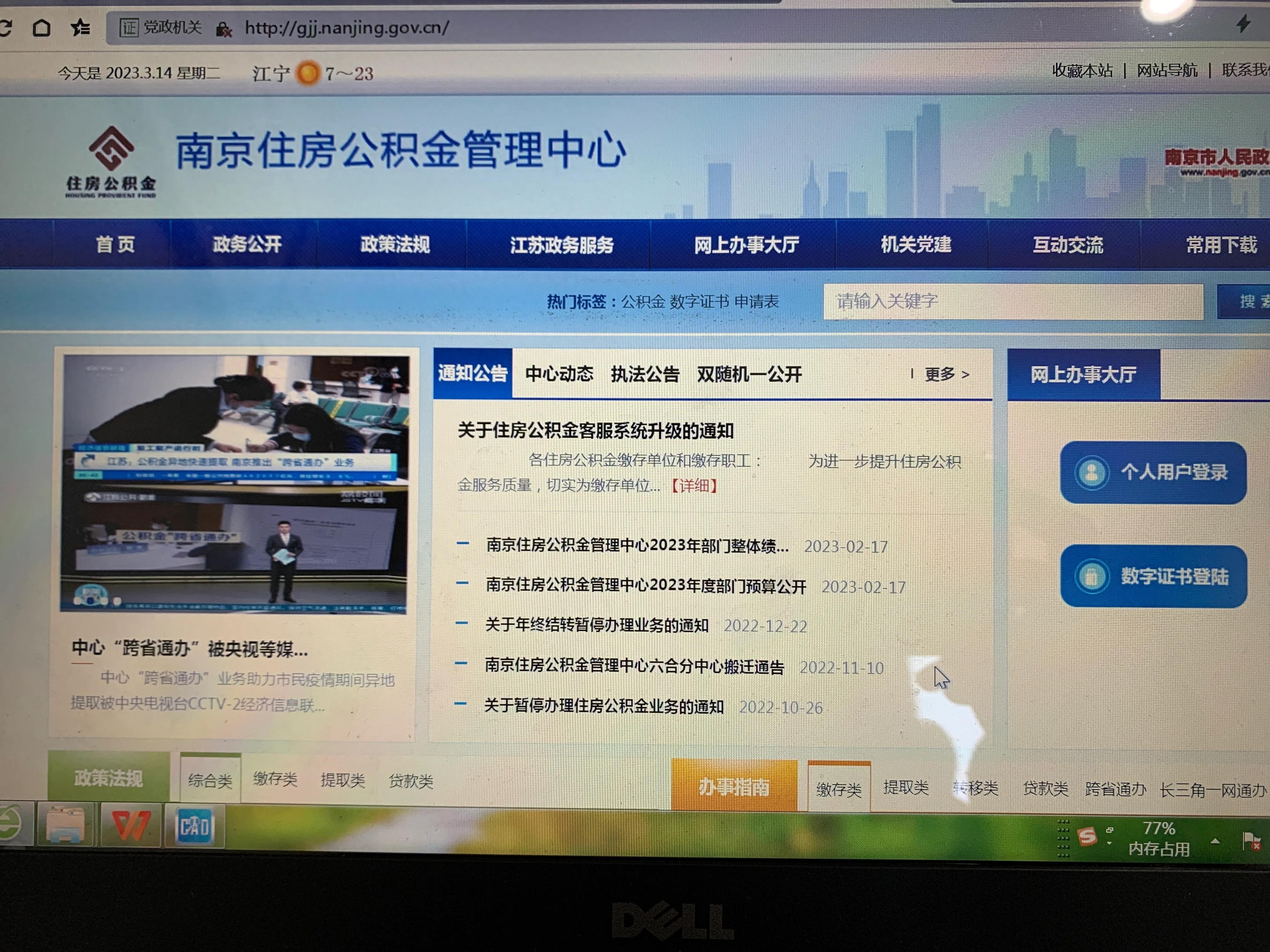Select 转移类 tab under 办事指南
Image resolution: width=1270 pixels, height=952 pixels.
[x=975, y=788]
